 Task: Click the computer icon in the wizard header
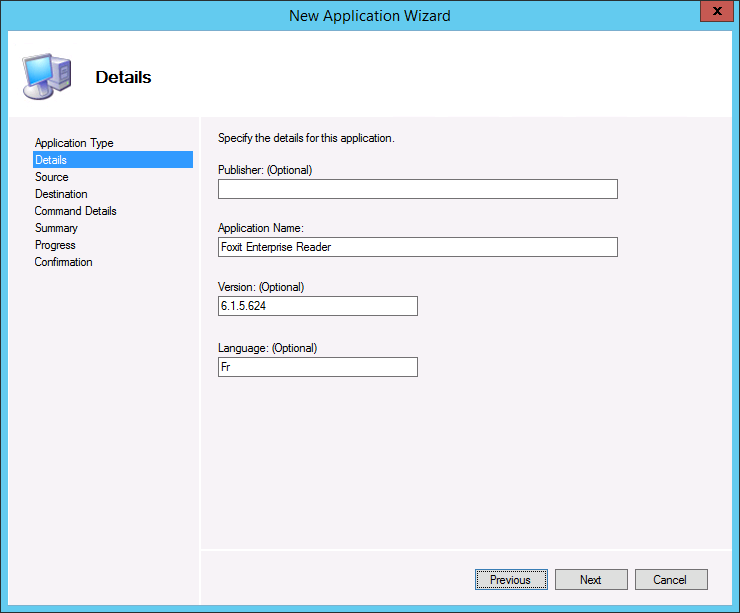[x=45, y=74]
